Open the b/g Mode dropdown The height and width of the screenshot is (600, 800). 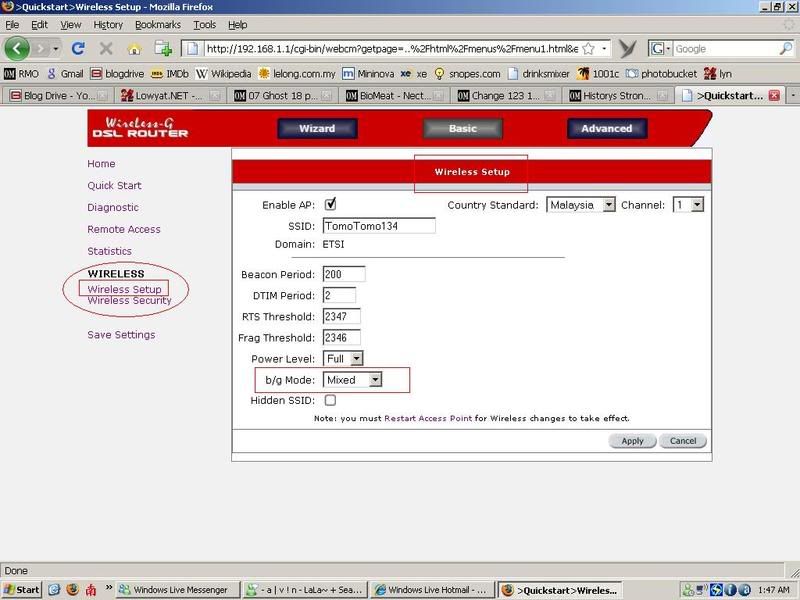[x=354, y=380]
